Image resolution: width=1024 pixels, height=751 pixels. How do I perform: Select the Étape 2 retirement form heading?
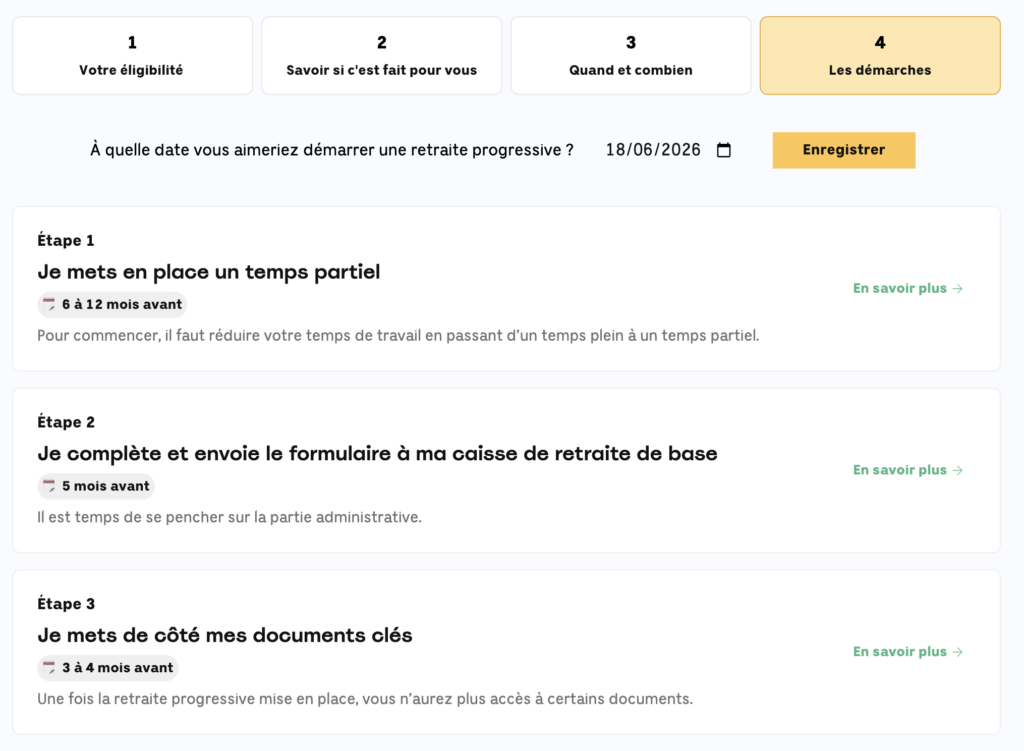tap(377, 453)
